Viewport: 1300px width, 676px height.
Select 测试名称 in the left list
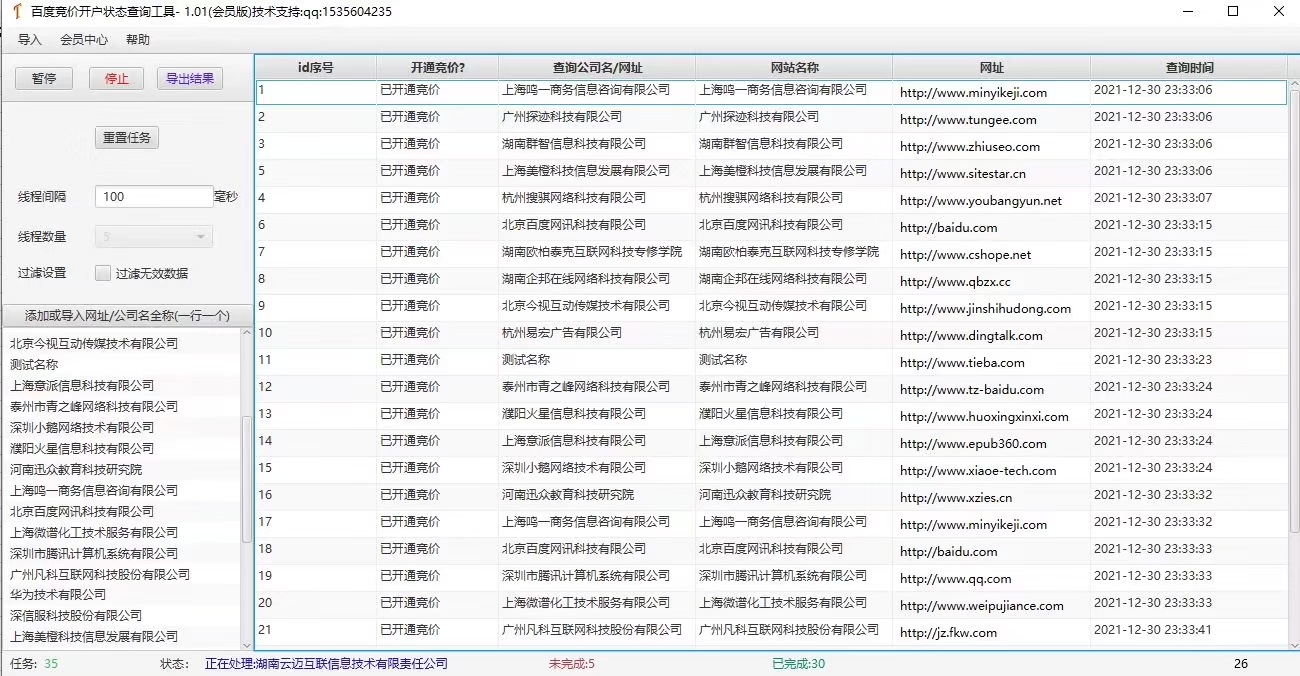[34, 365]
